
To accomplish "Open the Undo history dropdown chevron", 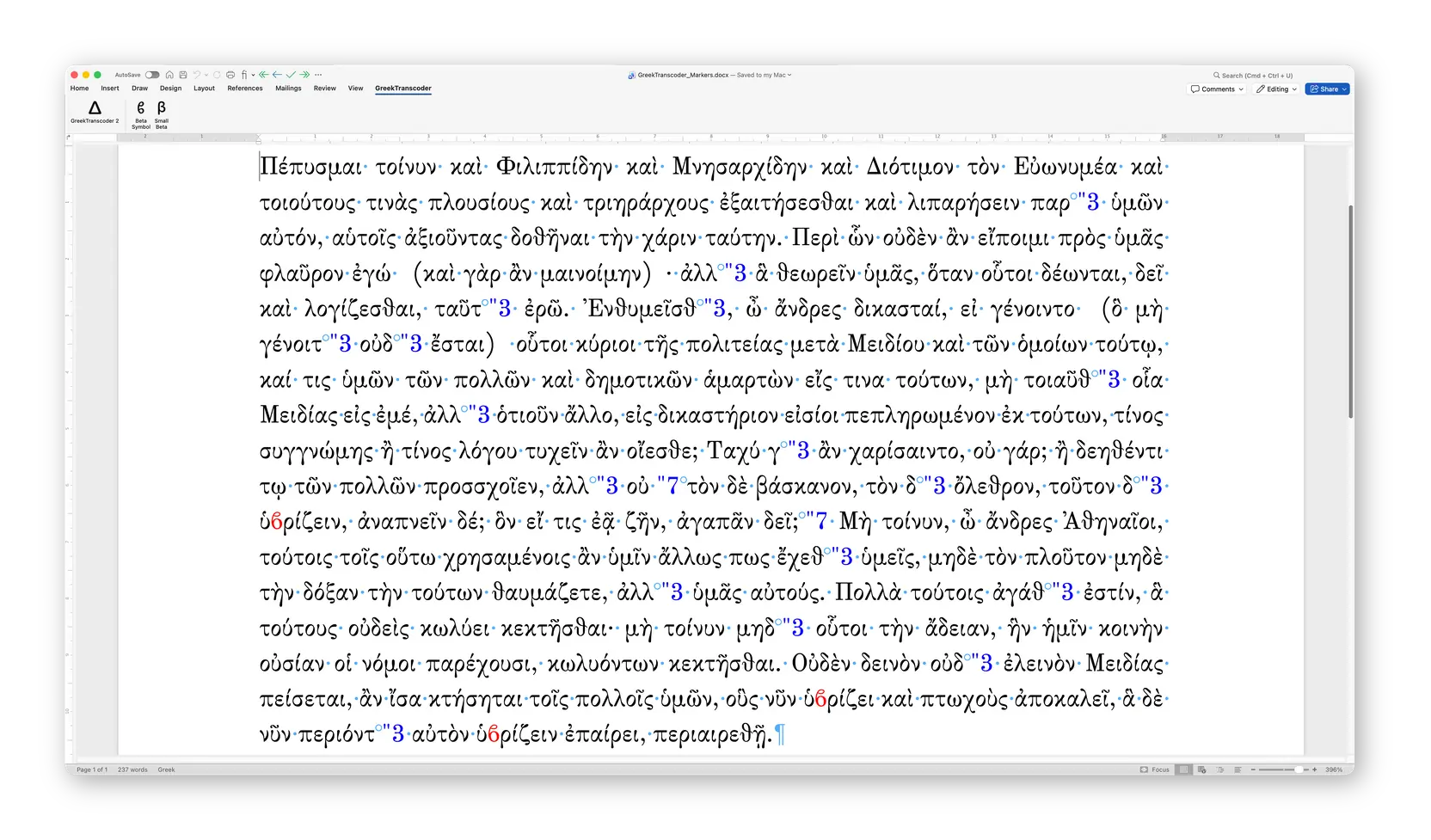I will click(x=206, y=75).
